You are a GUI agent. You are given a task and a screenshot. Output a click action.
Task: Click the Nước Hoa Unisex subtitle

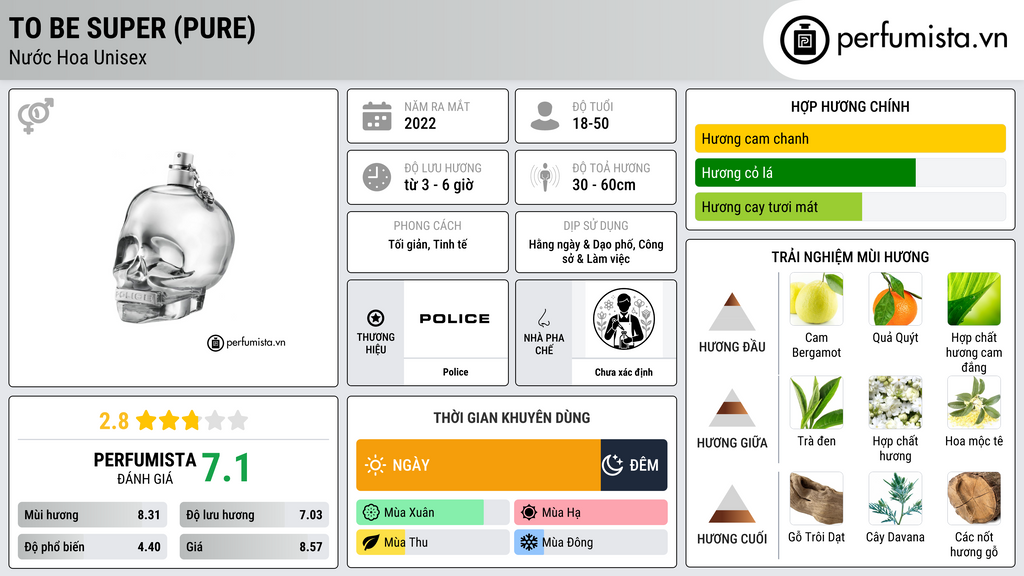78,57
